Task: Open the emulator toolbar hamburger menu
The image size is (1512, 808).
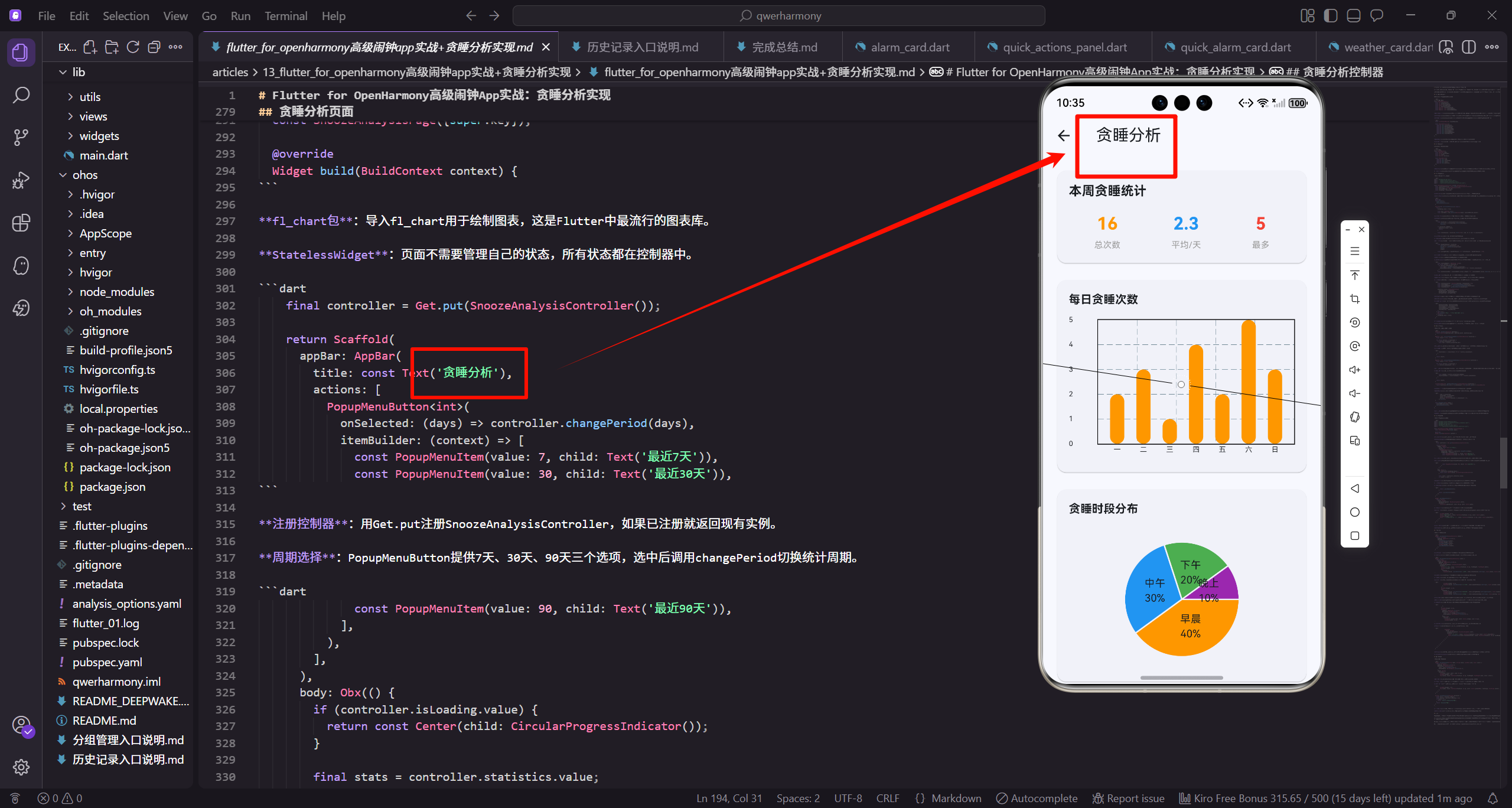Action: (1355, 252)
